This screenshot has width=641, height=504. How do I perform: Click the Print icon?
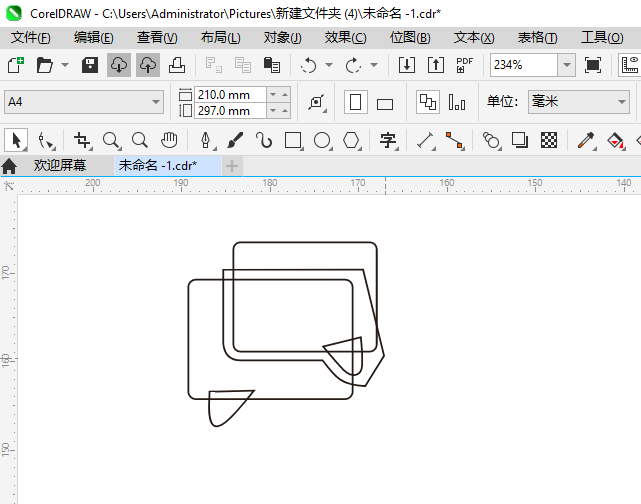tap(177, 65)
